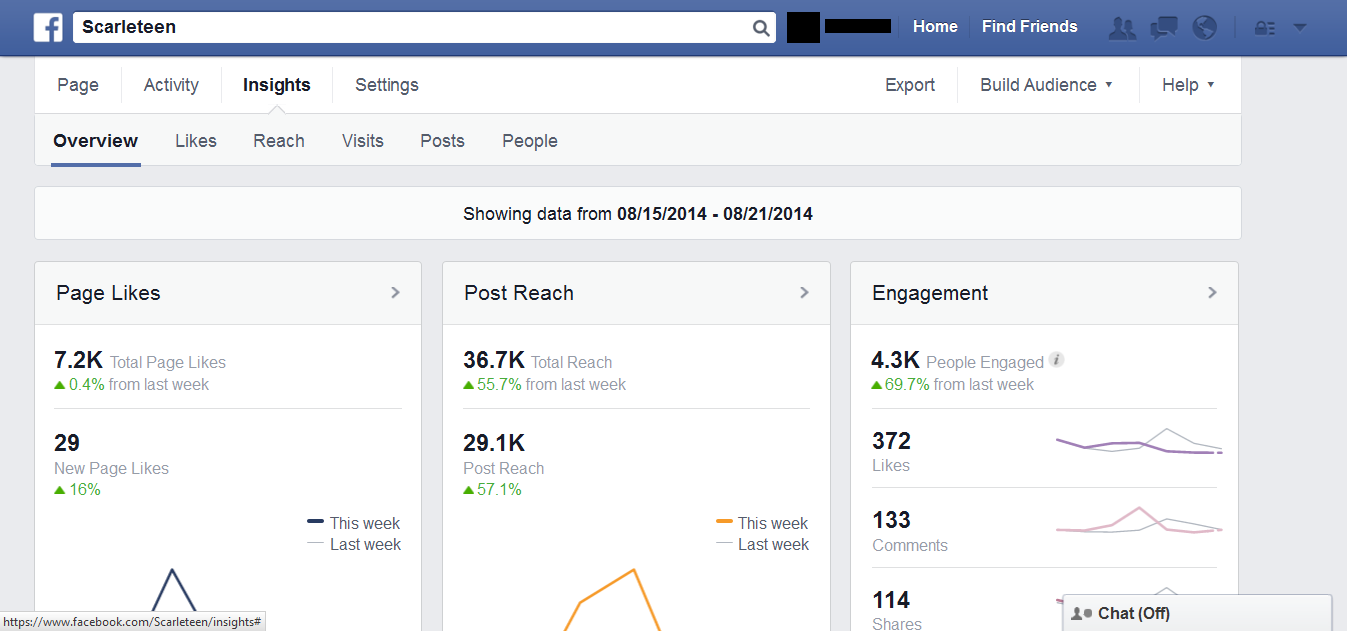Click the 55.7% from last week text

click(x=544, y=384)
